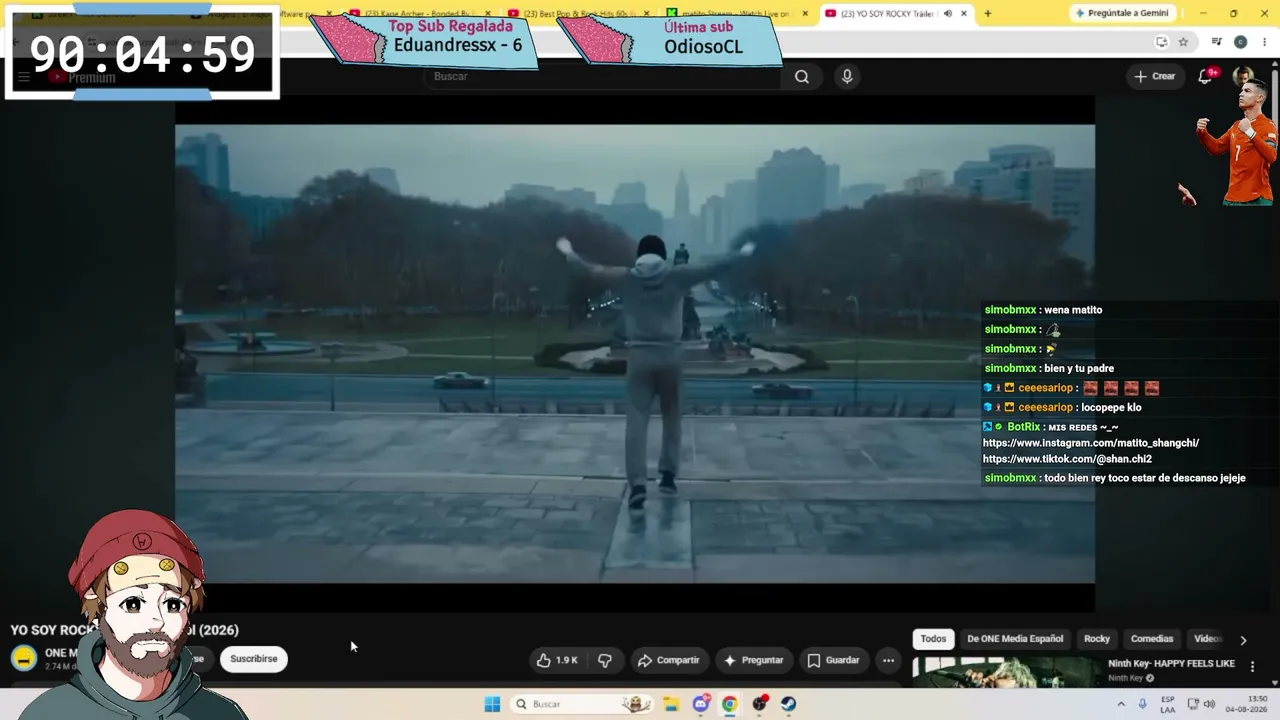Open the Windows Start menu
1280x720 pixels.
click(x=492, y=704)
